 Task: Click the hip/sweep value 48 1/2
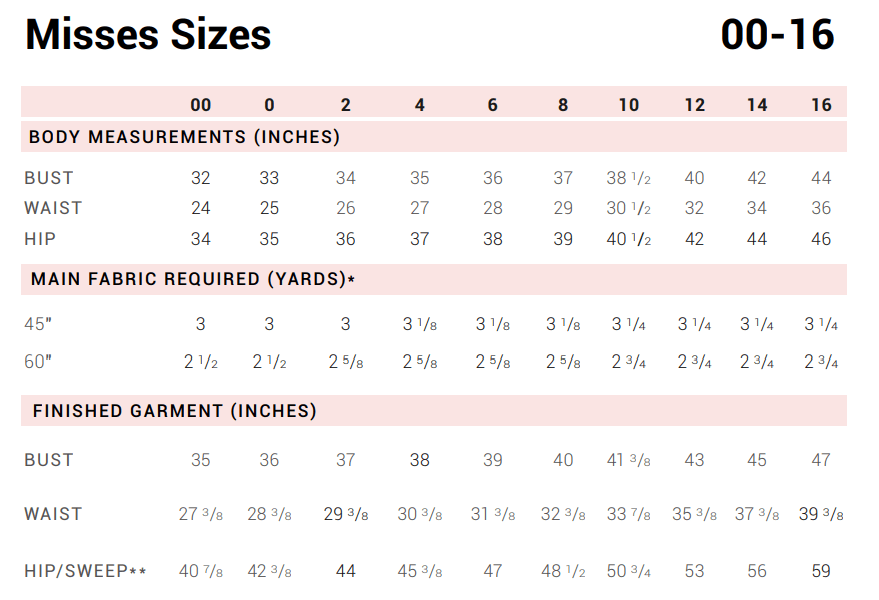click(564, 571)
